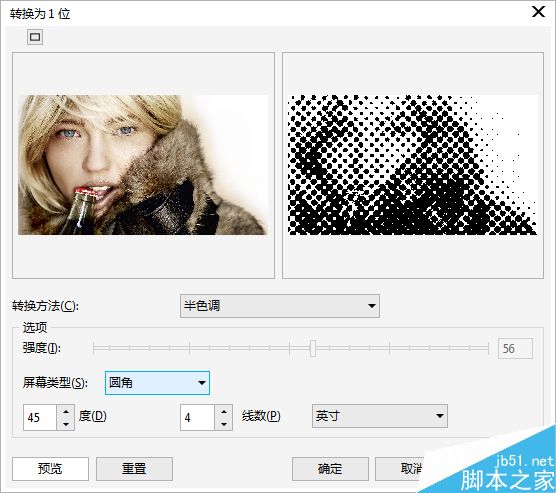Decrease the 度 angle with down arrow
Viewport: 556px width, 493px height.
pos(66,424)
